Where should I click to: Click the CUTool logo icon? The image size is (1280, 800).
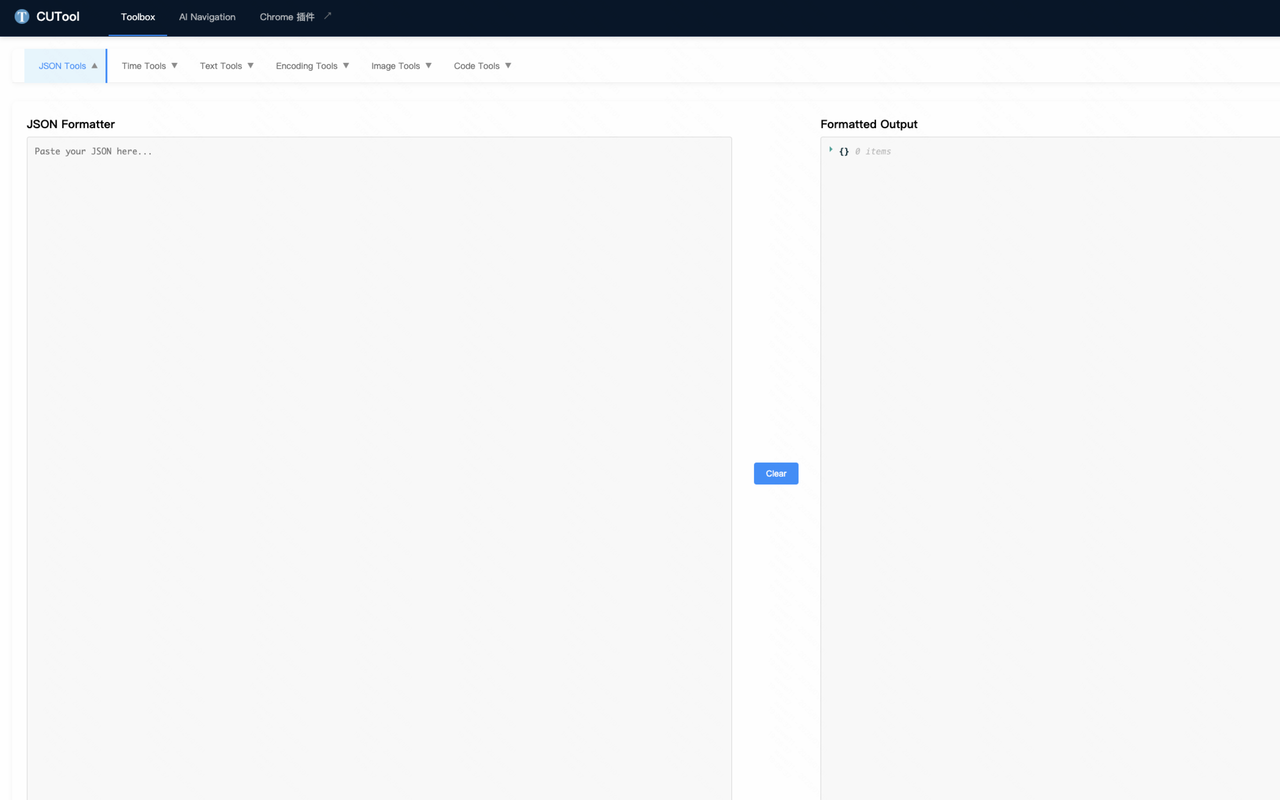tap(22, 17)
